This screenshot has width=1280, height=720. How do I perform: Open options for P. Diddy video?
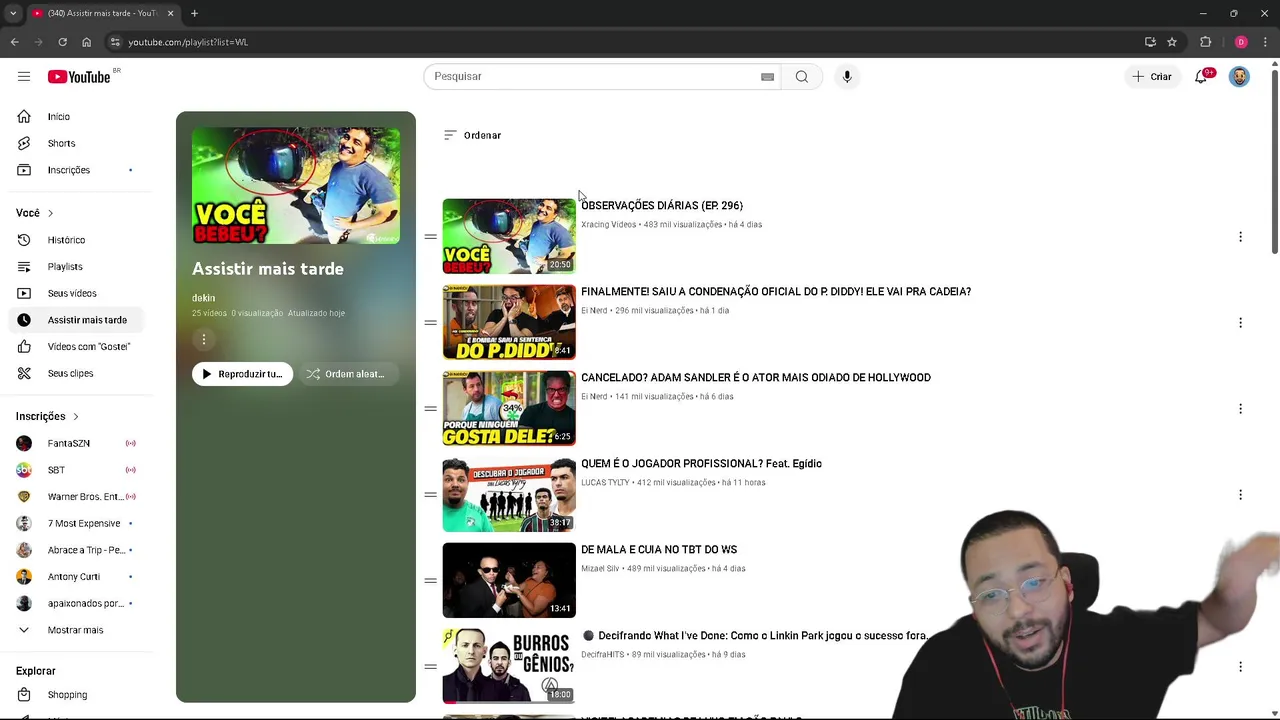point(1240,323)
